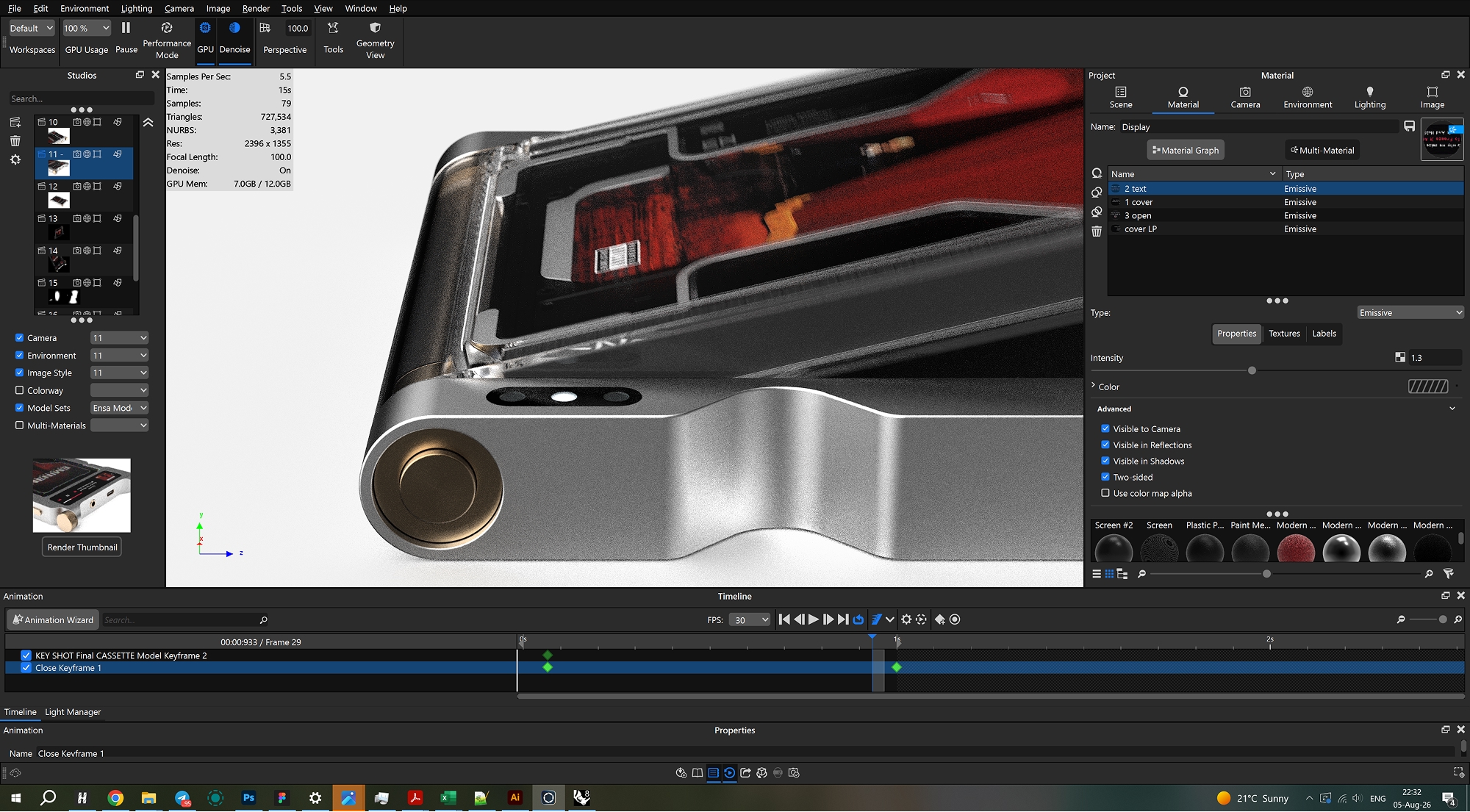Open the Tools toolbar item
1470x812 pixels.
tap(333, 37)
